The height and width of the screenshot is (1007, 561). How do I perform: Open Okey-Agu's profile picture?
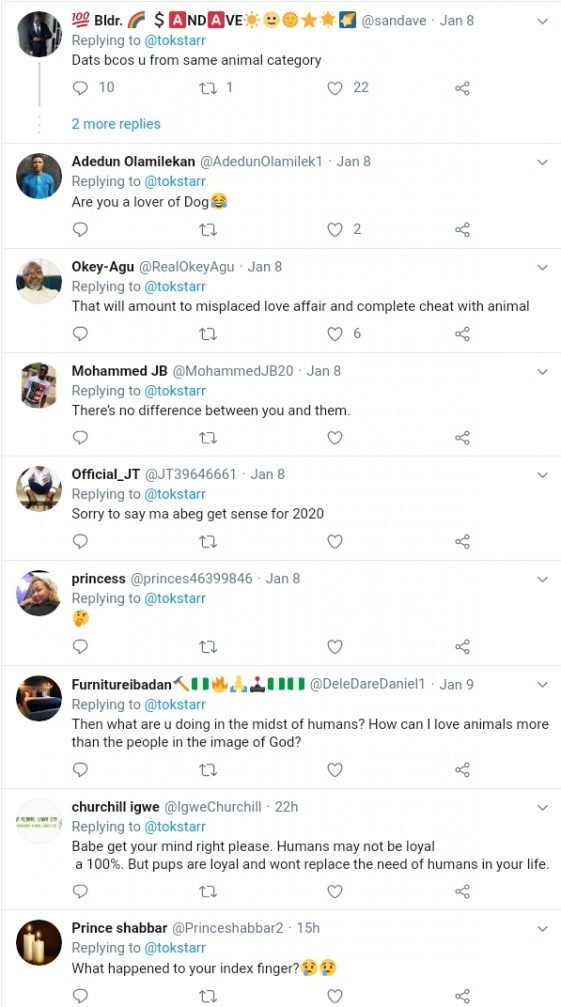pyautogui.click(x=39, y=281)
